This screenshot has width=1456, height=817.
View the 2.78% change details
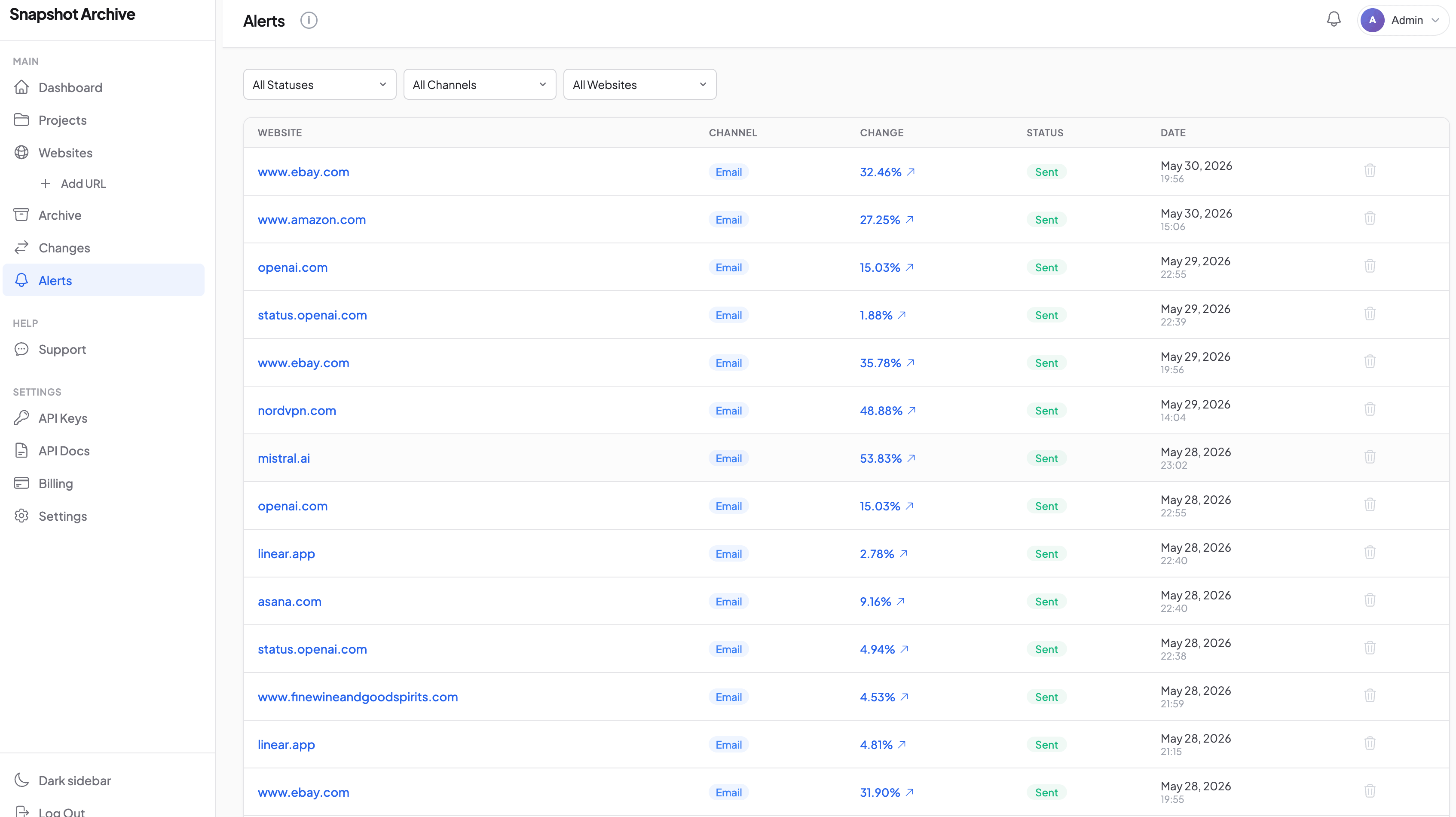click(x=884, y=554)
